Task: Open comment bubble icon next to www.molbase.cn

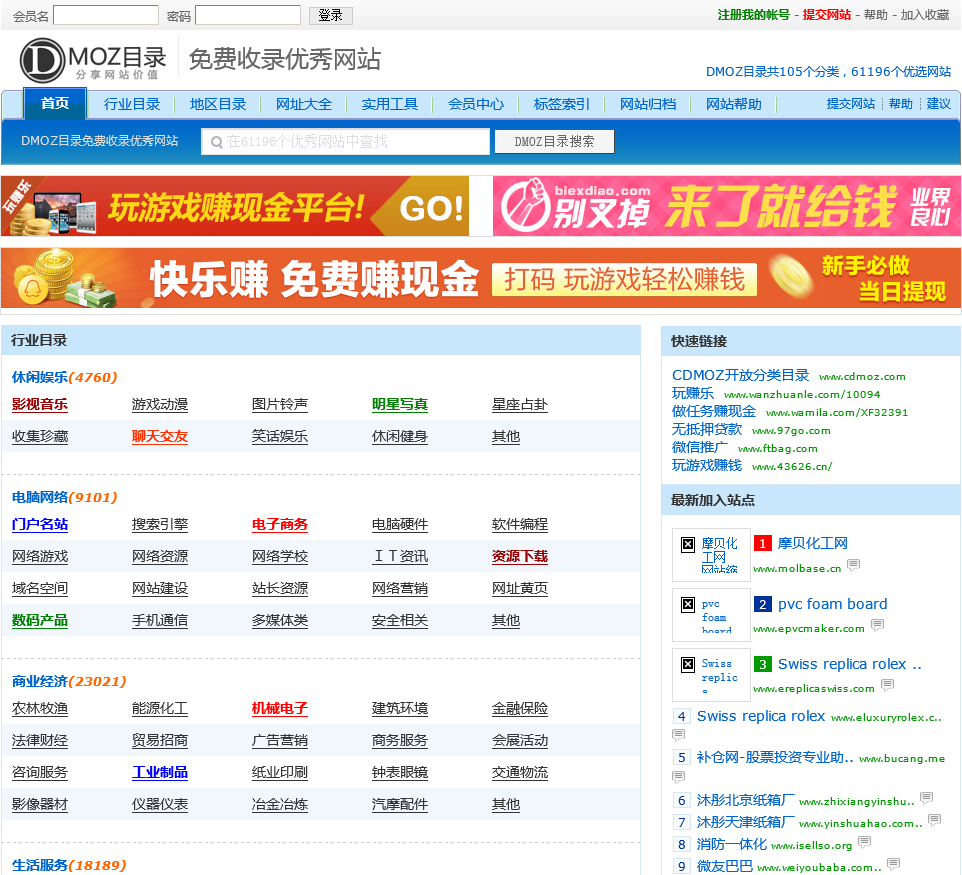Action: 853,565
